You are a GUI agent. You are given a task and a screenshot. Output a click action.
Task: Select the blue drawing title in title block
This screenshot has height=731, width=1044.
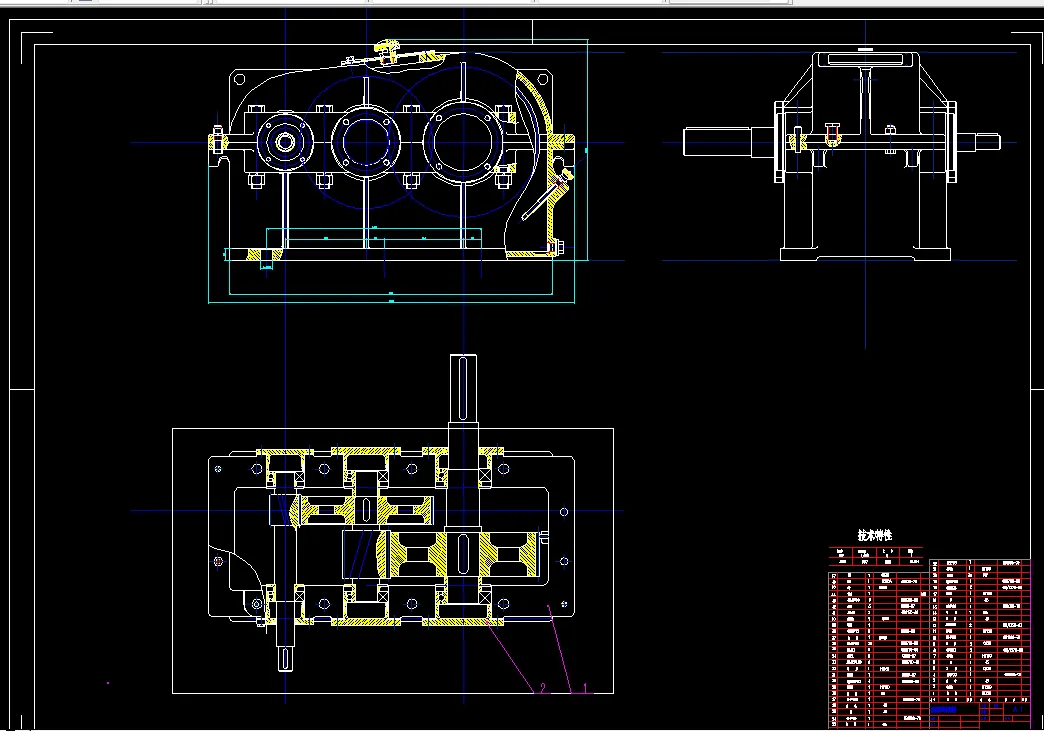943,710
